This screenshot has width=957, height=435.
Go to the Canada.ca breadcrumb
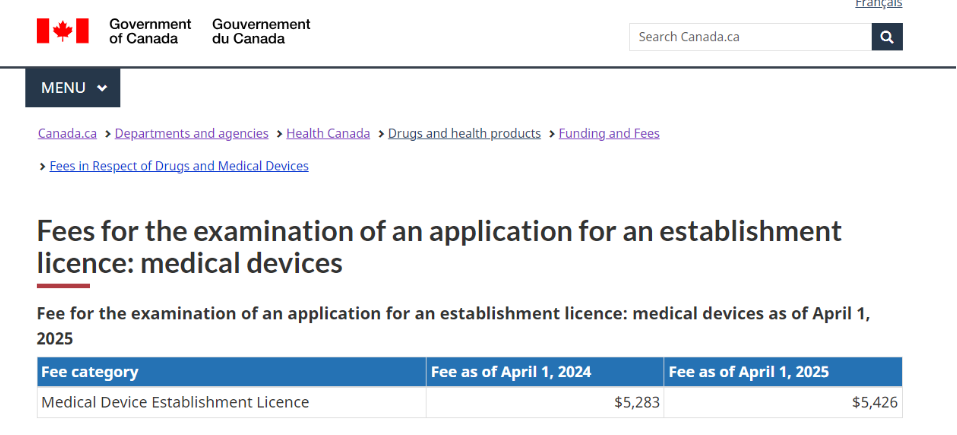(x=67, y=133)
